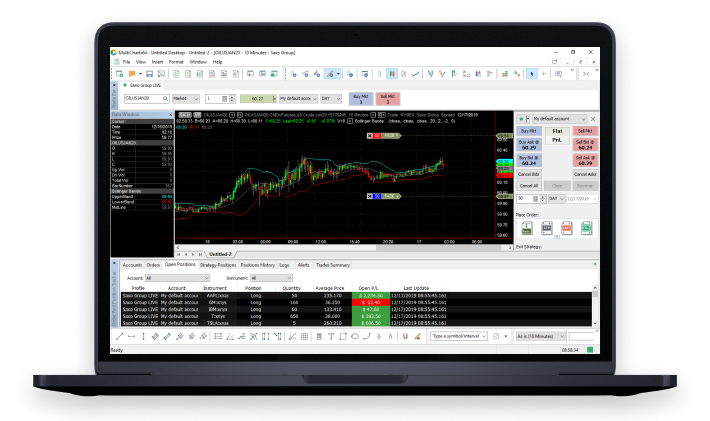
Task: Select the Arc drawing tool
Action: tap(367, 336)
